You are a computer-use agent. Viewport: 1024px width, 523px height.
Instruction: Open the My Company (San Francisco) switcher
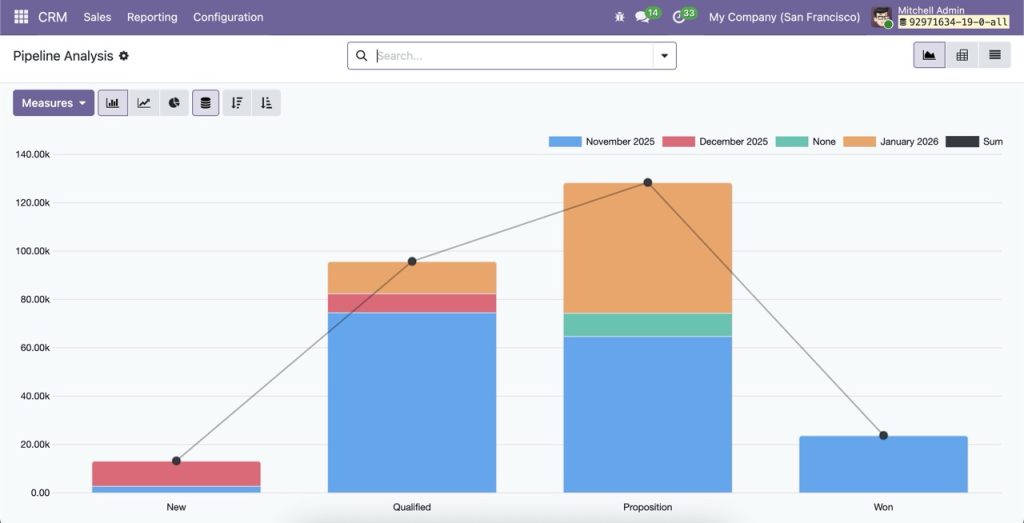tap(784, 17)
